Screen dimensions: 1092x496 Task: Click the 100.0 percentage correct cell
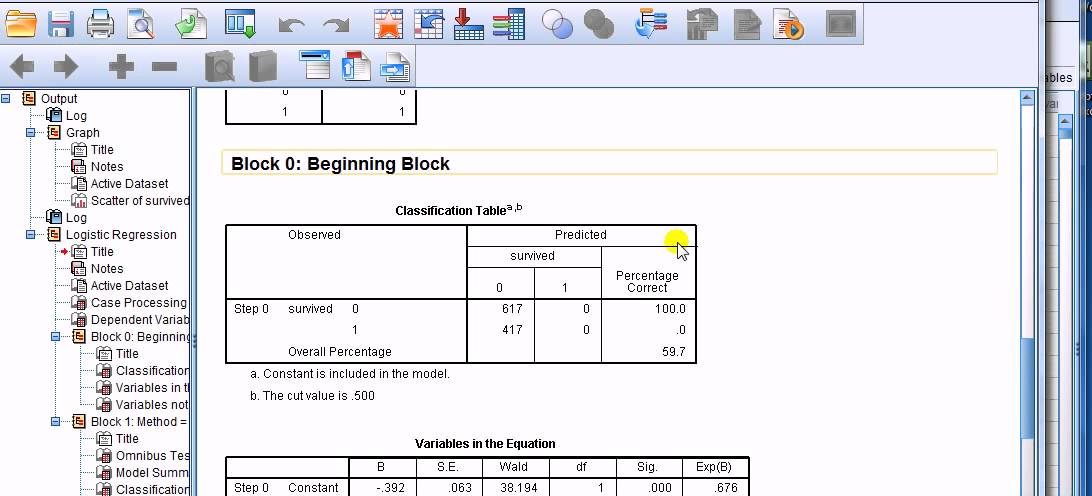point(670,309)
